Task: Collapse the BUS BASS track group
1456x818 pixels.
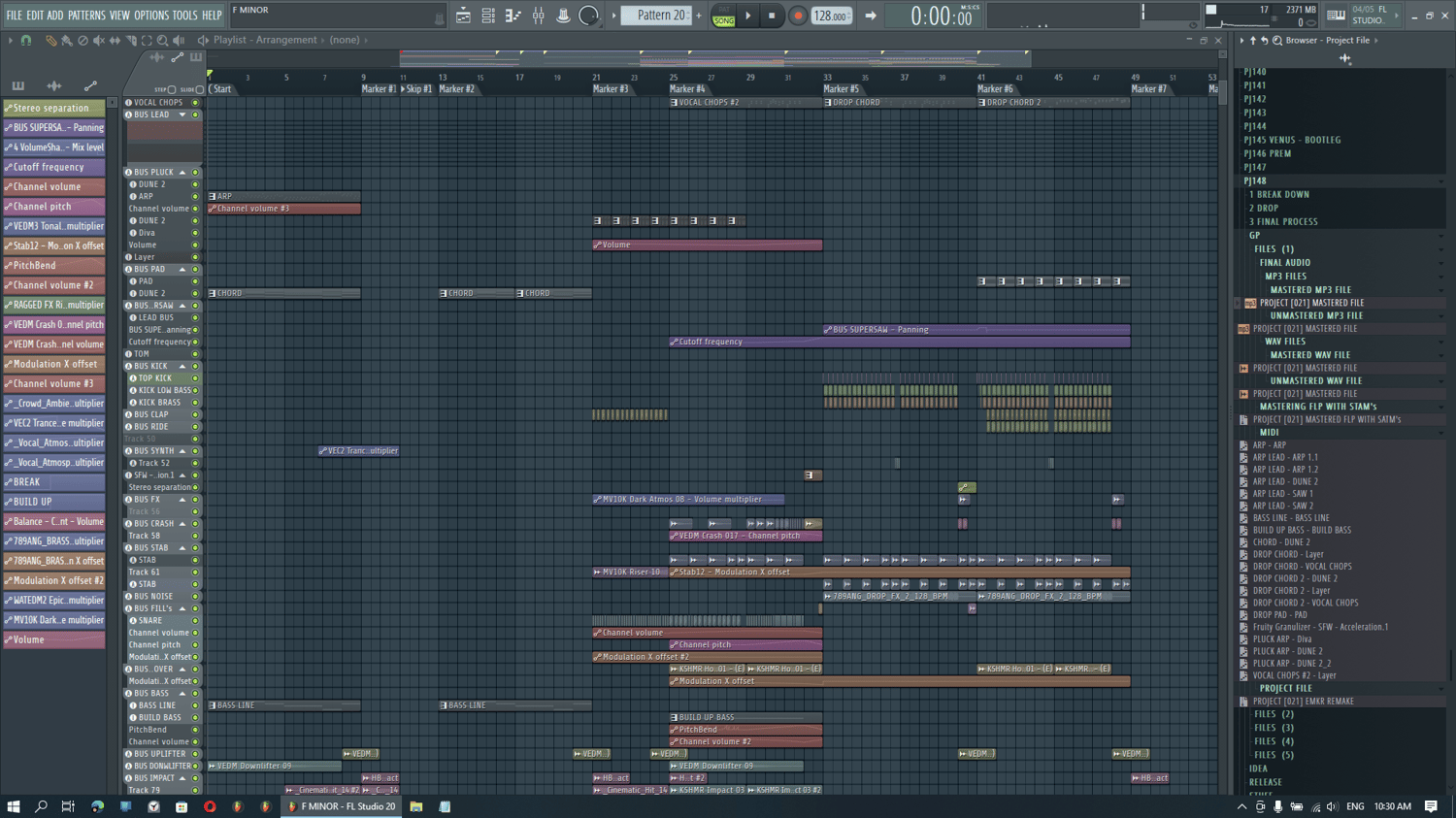Action: click(182, 694)
